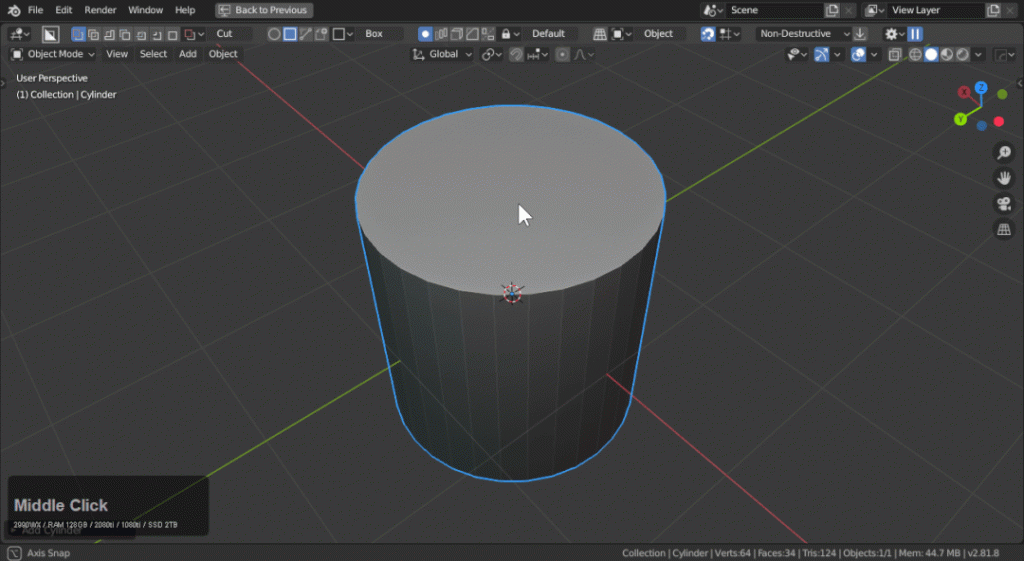This screenshot has width=1024, height=561.
Task: Open the Render menu
Action: [x=100, y=10]
